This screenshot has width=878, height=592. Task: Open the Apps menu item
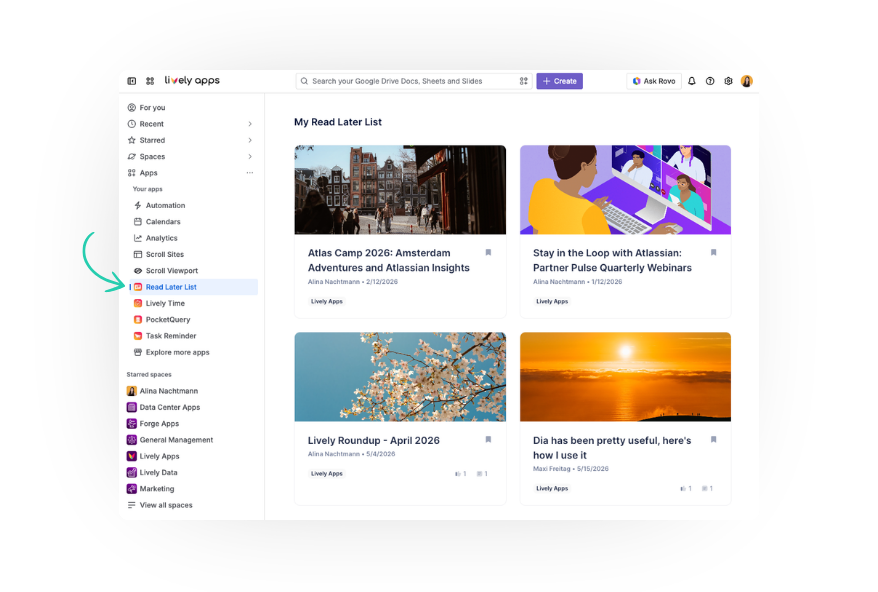click(x=148, y=173)
